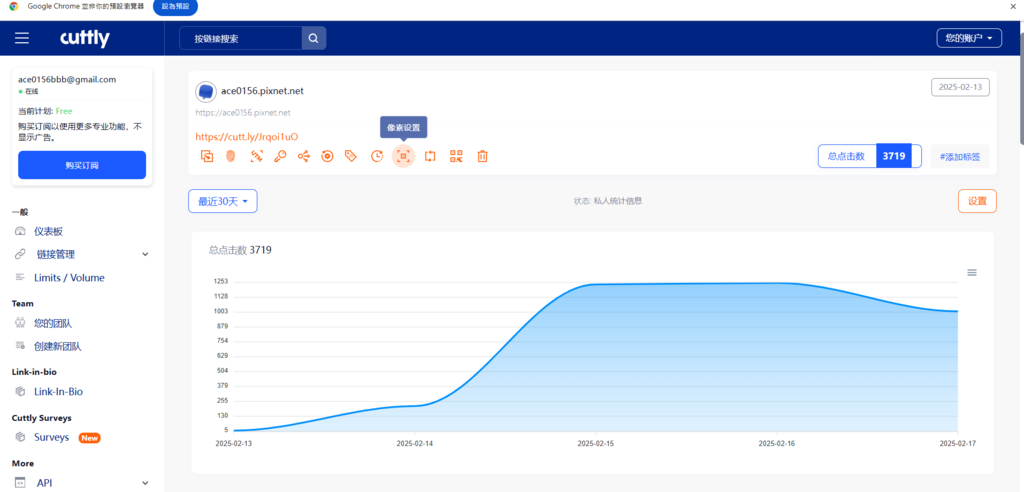Image resolution: width=1024 pixels, height=492 pixels.
Task: Click the 您的团队 team people icon
Action: click(x=20, y=323)
